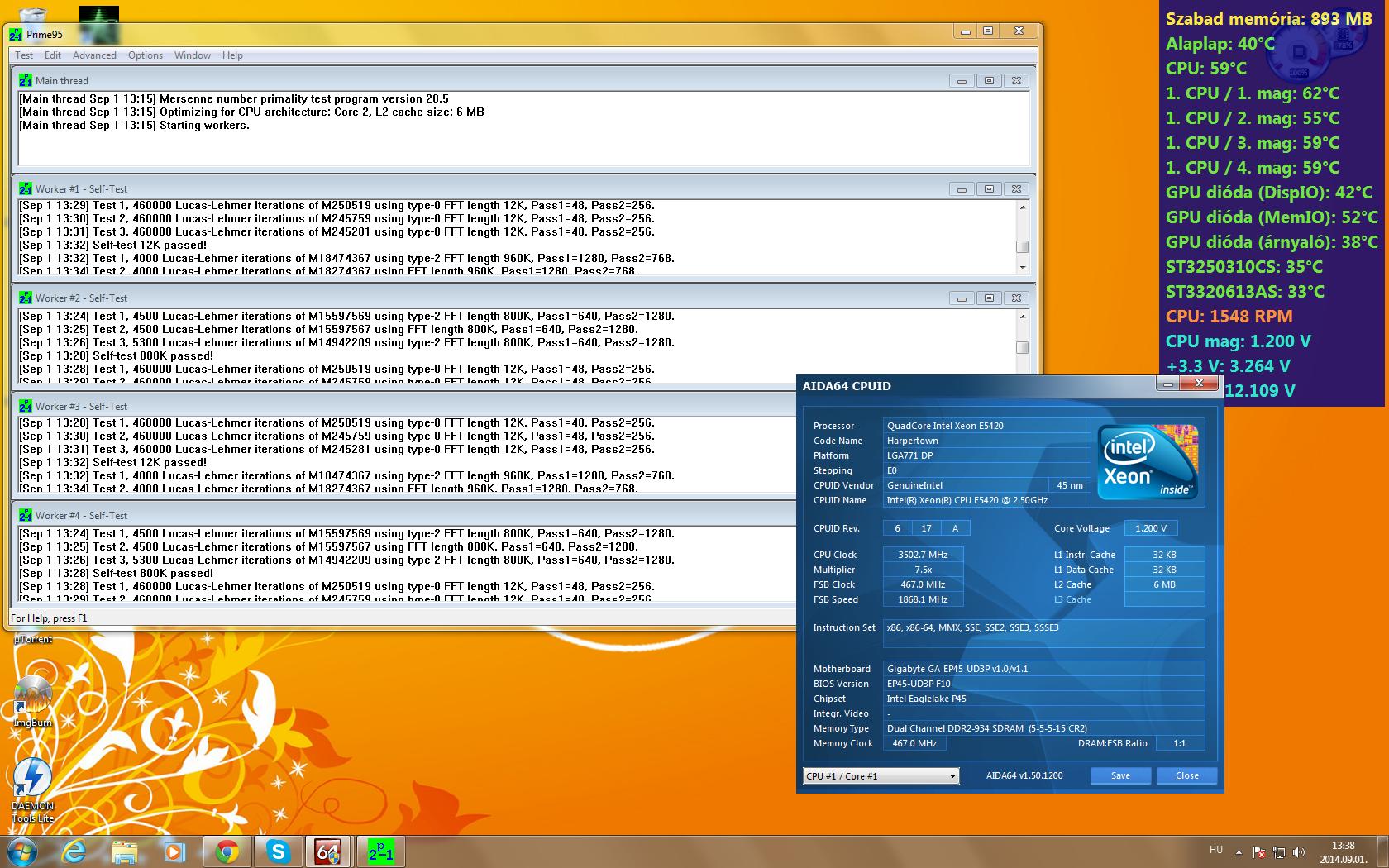The height and width of the screenshot is (868, 1389).
Task: Click the Close button in AIDA64 CPUID
Action: pos(1187,775)
